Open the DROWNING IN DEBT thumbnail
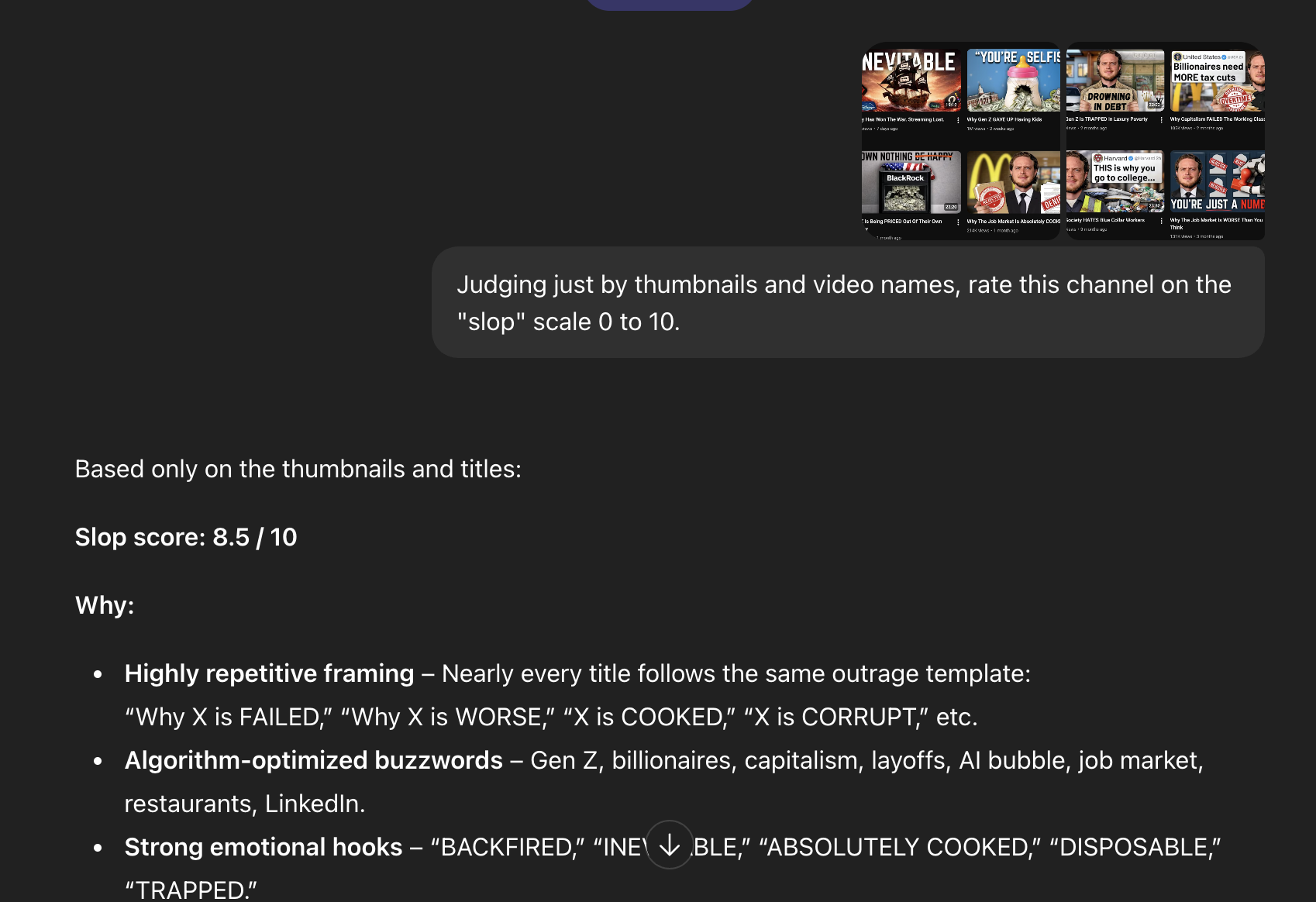 click(x=1115, y=81)
